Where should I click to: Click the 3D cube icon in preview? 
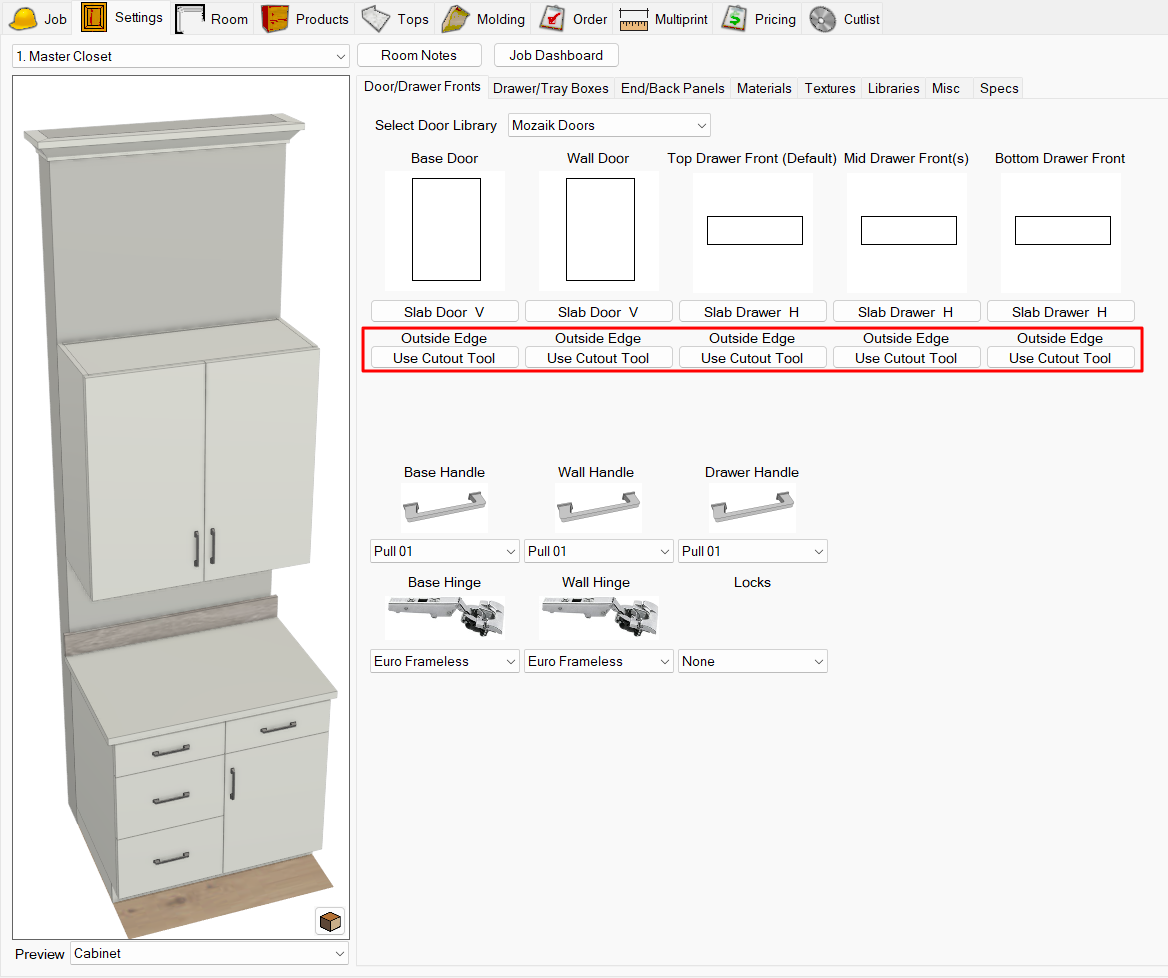(330, 920)
